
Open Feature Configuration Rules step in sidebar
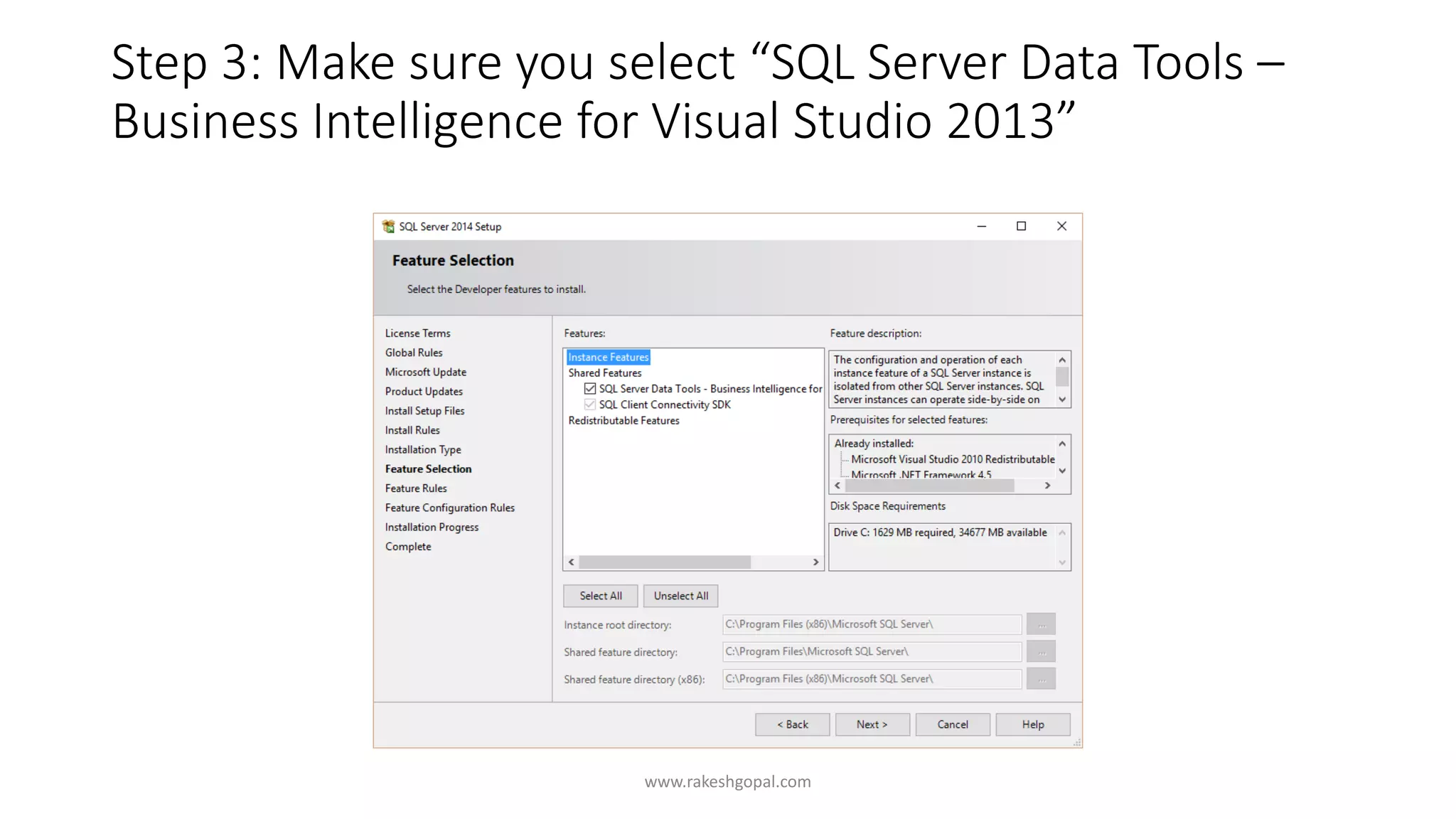click(450, 508)
